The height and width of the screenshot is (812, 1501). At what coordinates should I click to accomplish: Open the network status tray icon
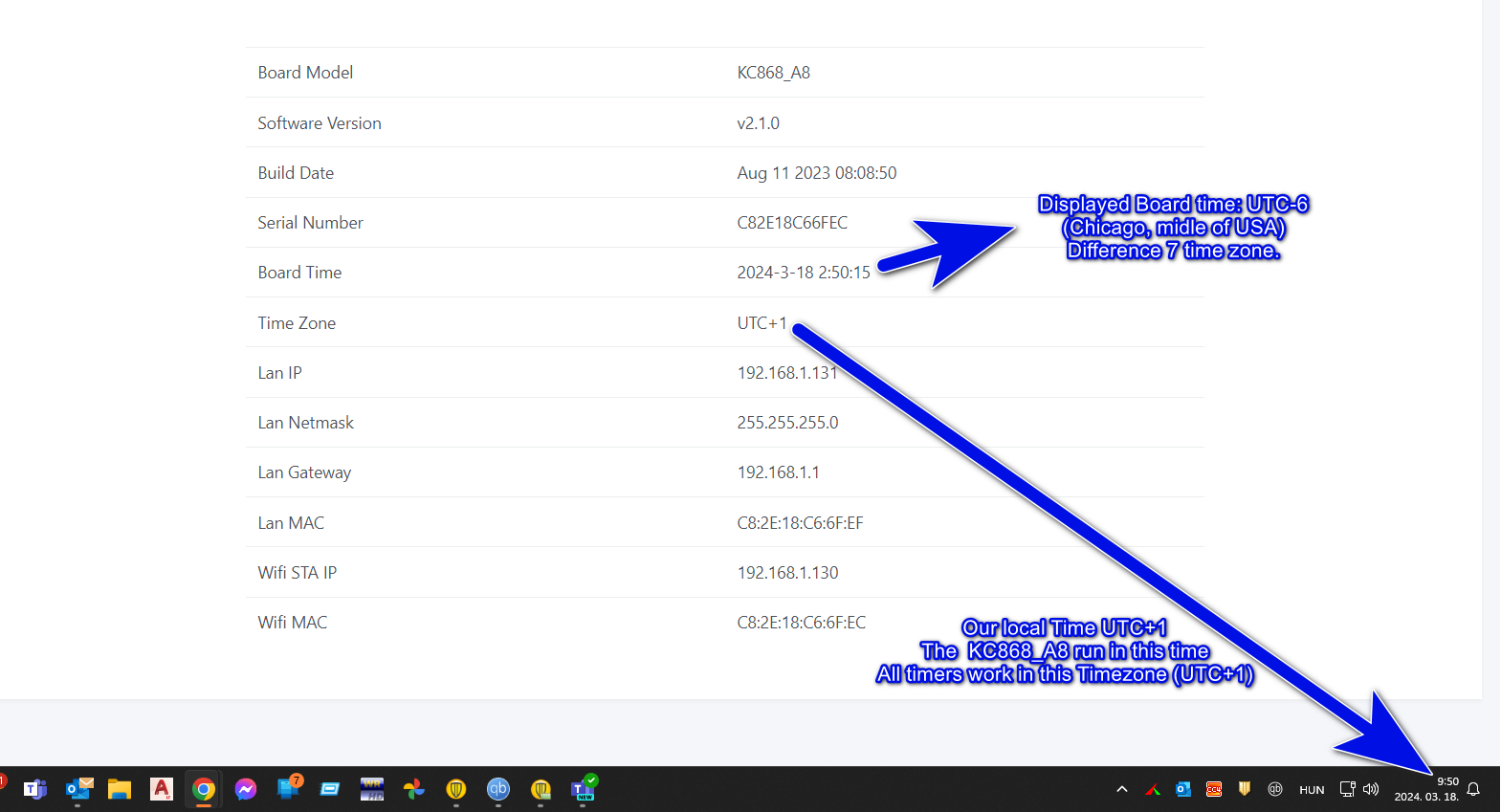[x=1347, y=790]
